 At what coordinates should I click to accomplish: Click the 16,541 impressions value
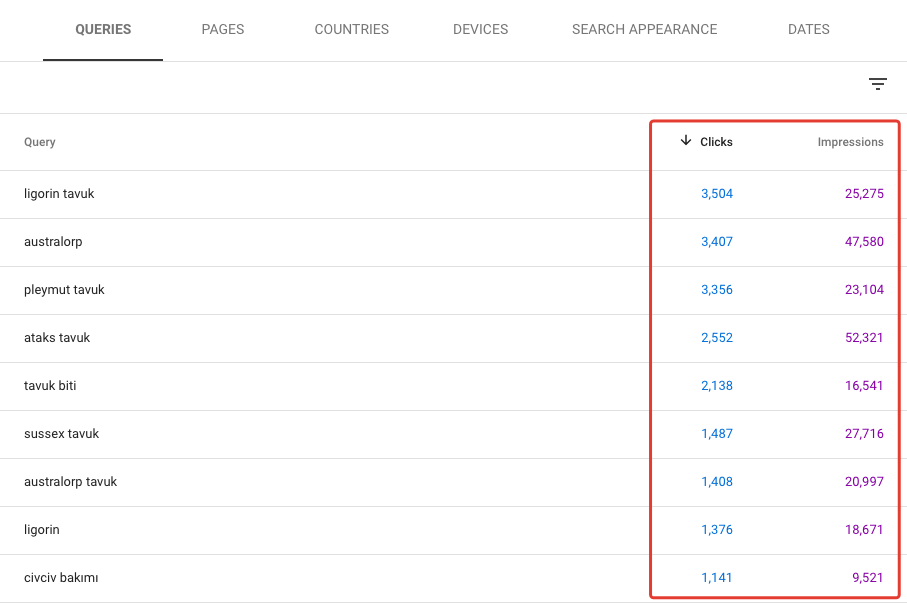click(864, 386)
